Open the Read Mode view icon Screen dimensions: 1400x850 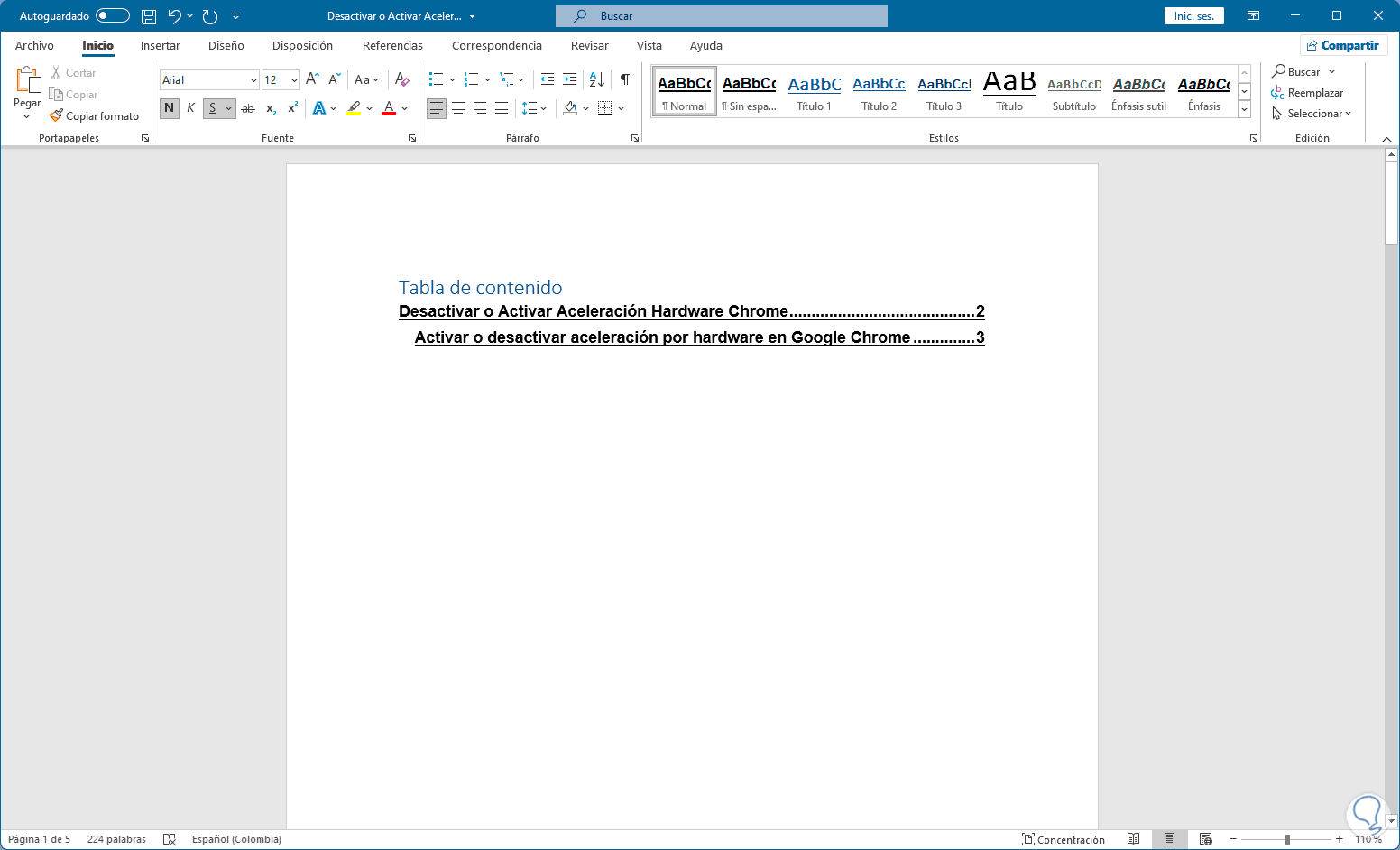click(1134, 839)
